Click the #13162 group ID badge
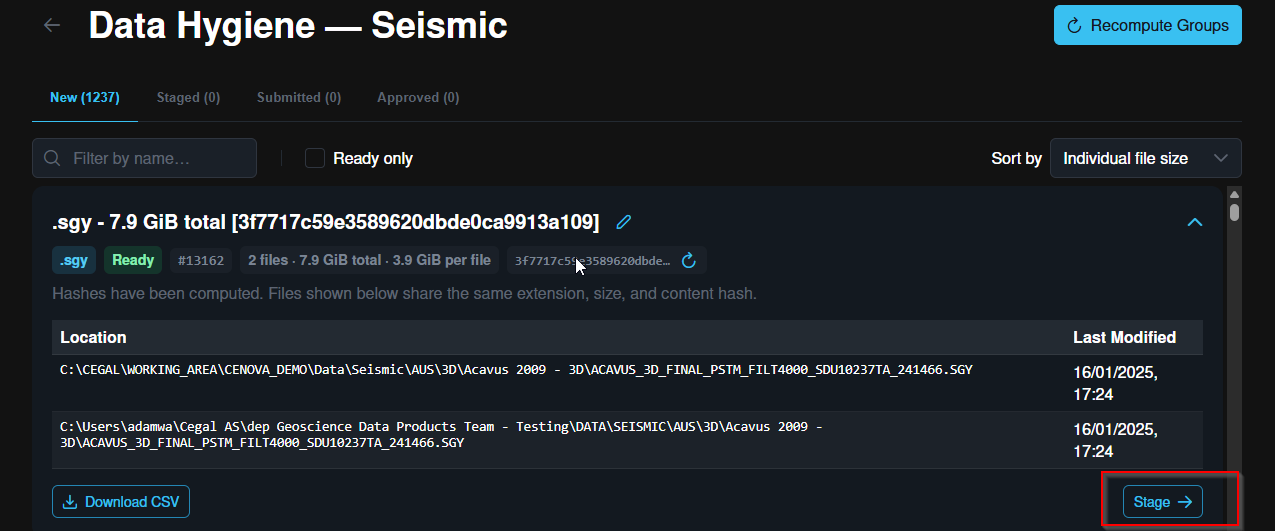Viewport: 1275px width, 531px height. (x=201, y=261)
